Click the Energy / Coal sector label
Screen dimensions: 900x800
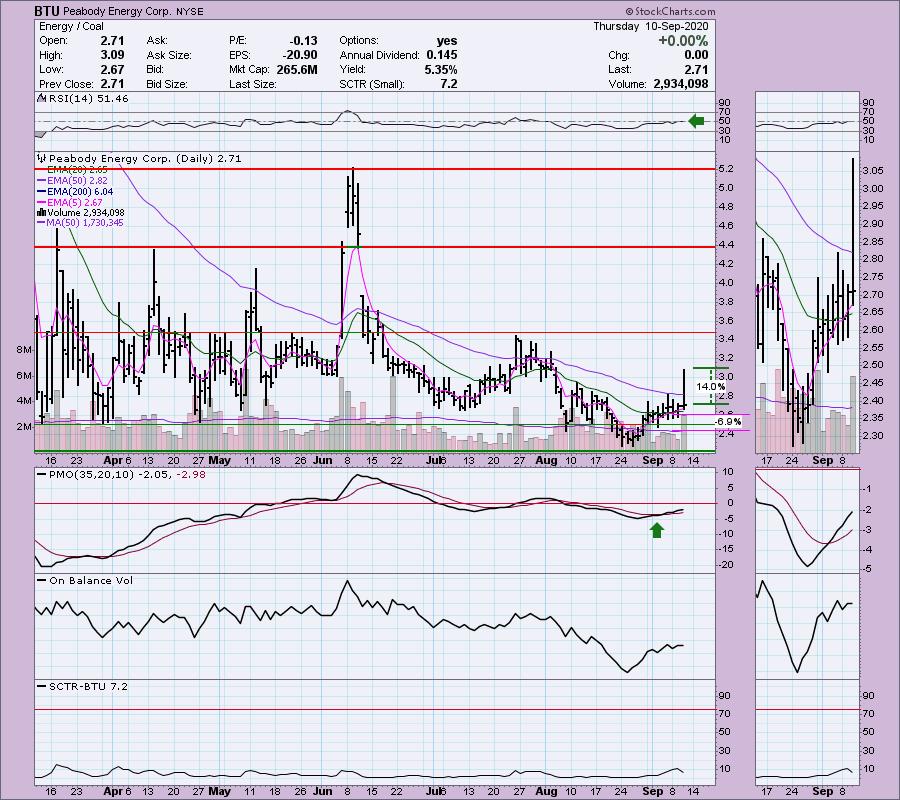(71, 26)
